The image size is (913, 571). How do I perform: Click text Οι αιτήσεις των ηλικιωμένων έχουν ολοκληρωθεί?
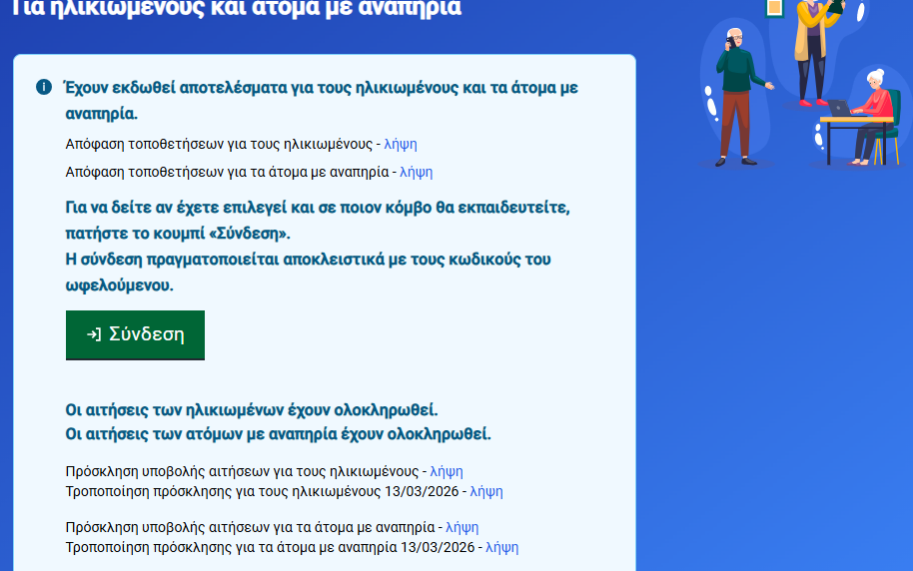252,411
